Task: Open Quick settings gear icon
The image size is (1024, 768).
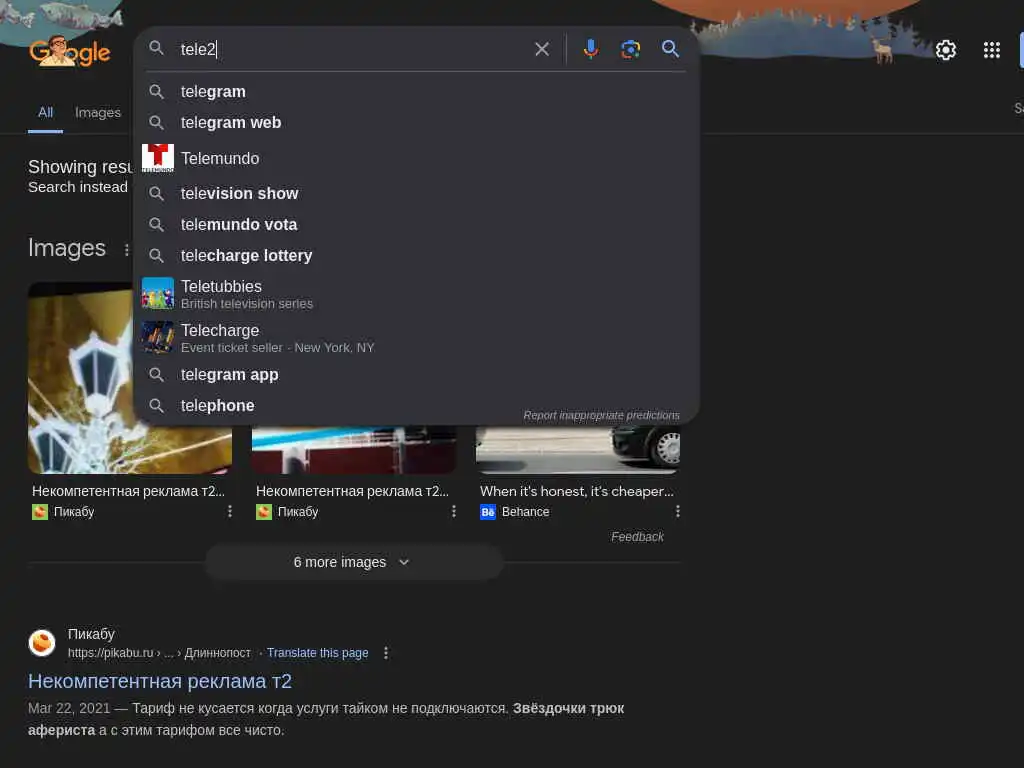Action: coord(945,50)
